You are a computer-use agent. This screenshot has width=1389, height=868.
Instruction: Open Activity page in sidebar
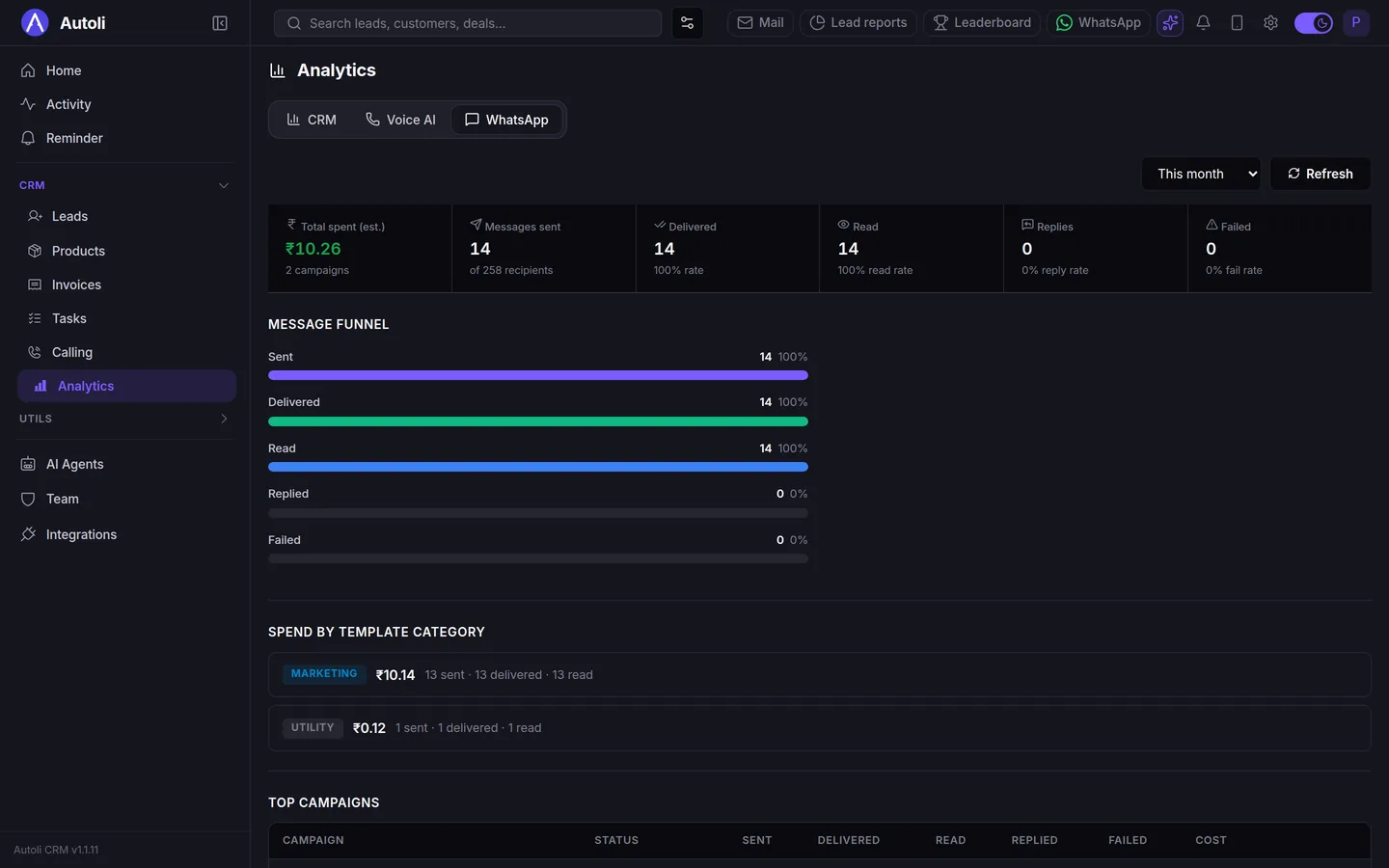[126, 104]
